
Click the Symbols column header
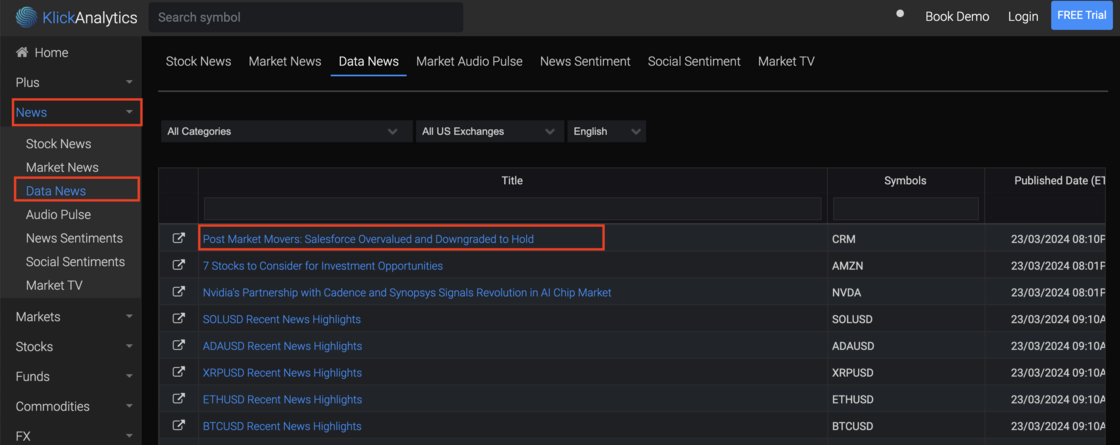tap(905, 181)
